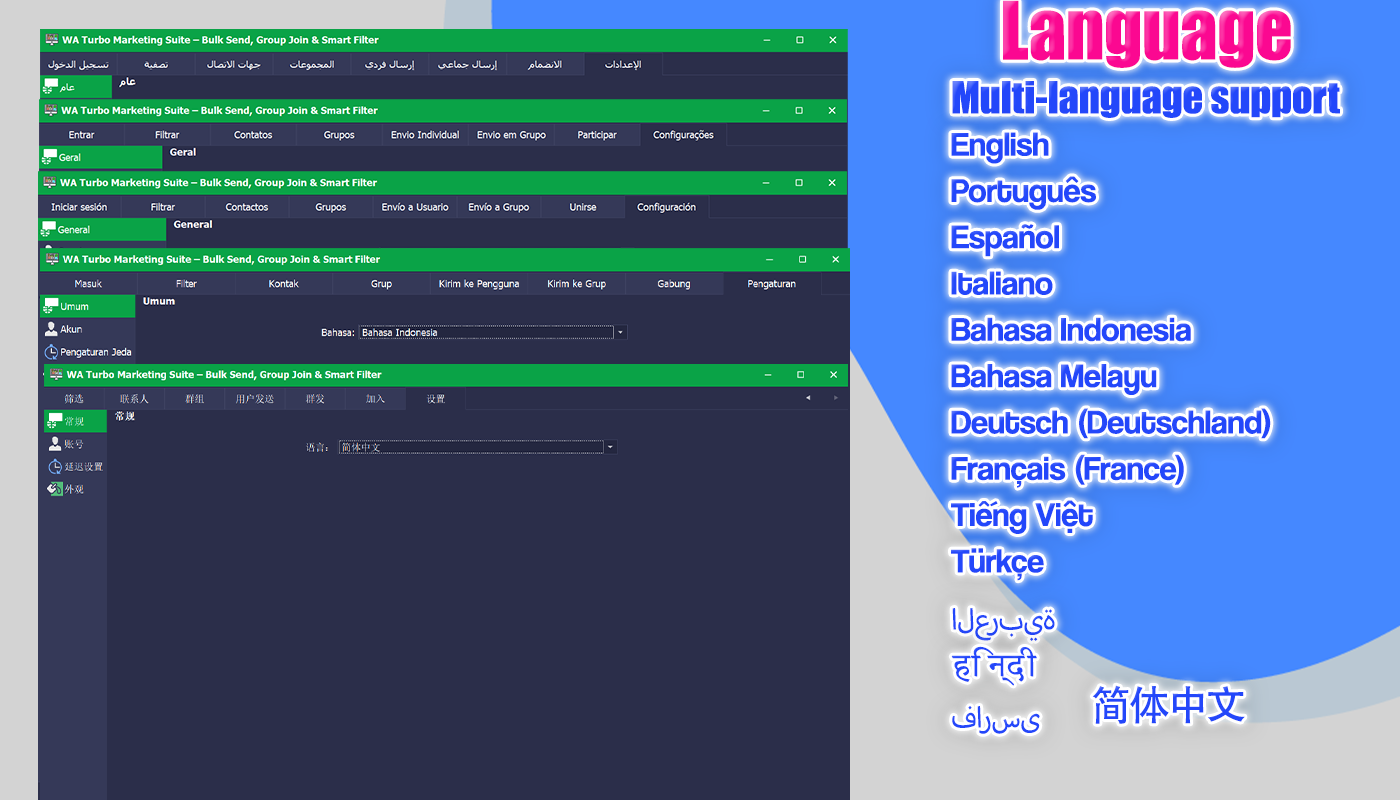
Task: Select the عام icon in the Arabic window
Action: (x=50, y=87)
